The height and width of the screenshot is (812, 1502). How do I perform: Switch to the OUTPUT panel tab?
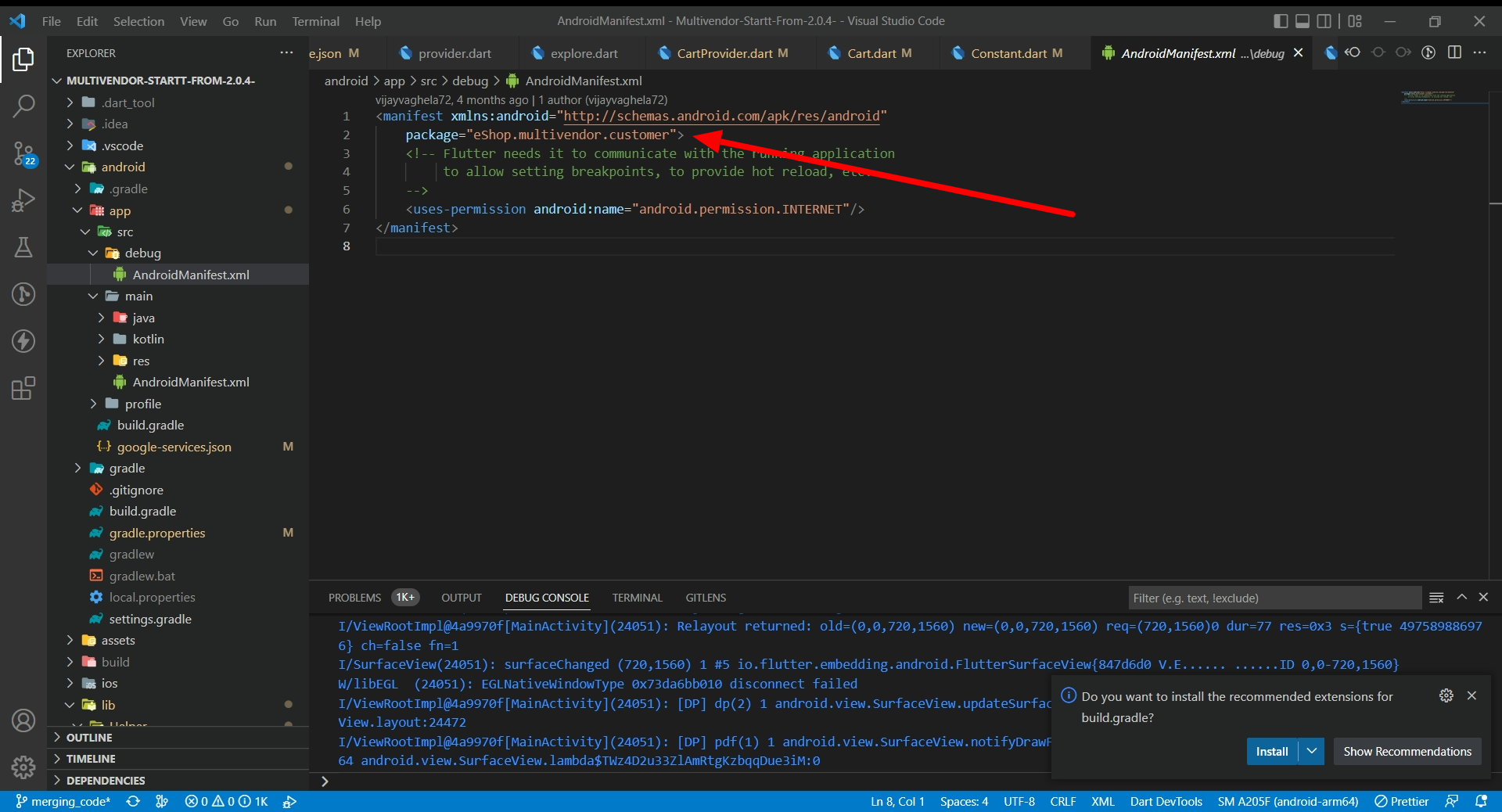pos(461,598)
